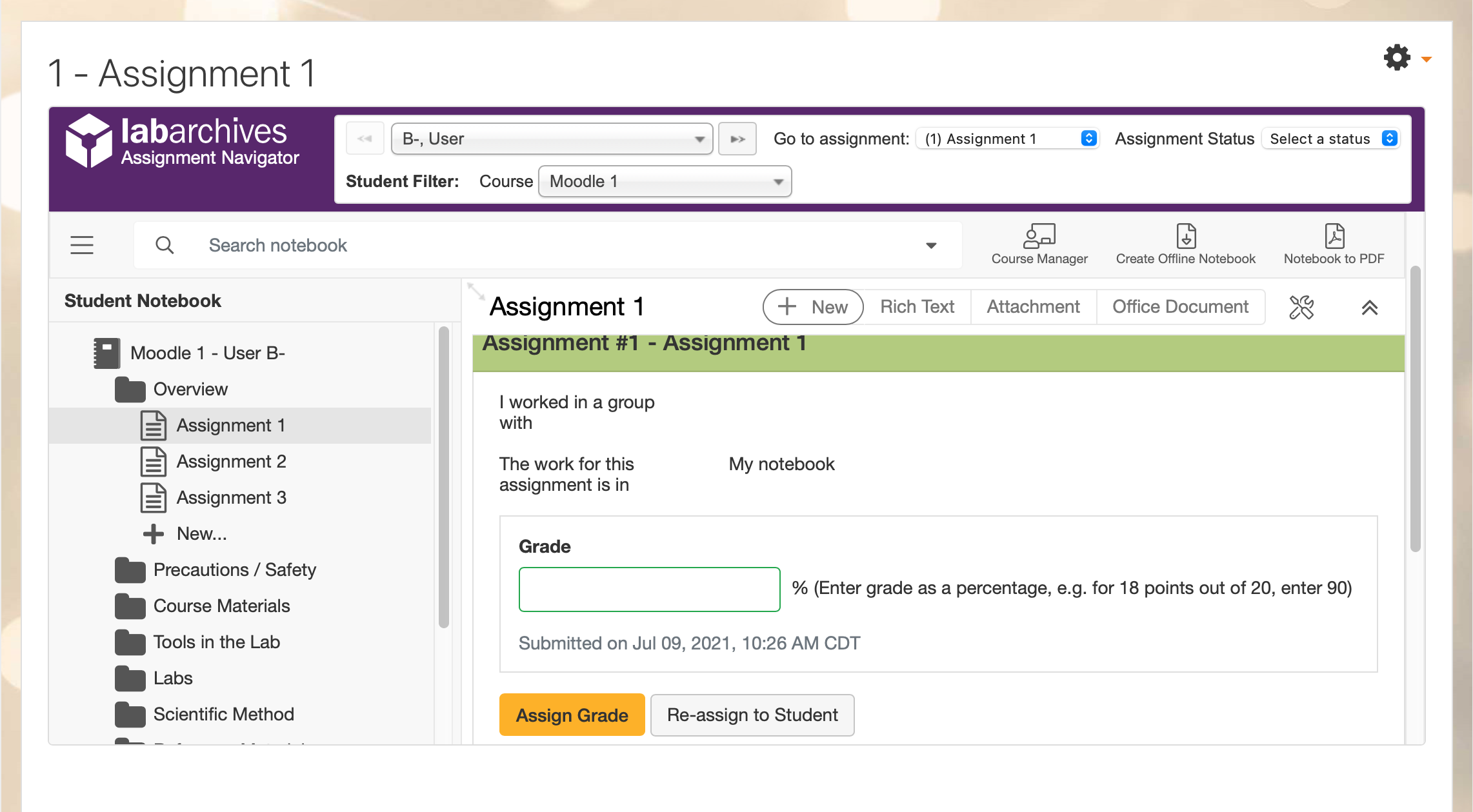
Task: Click the search magnifier icon
Action: pyautogui.click(x=165, y=245)
